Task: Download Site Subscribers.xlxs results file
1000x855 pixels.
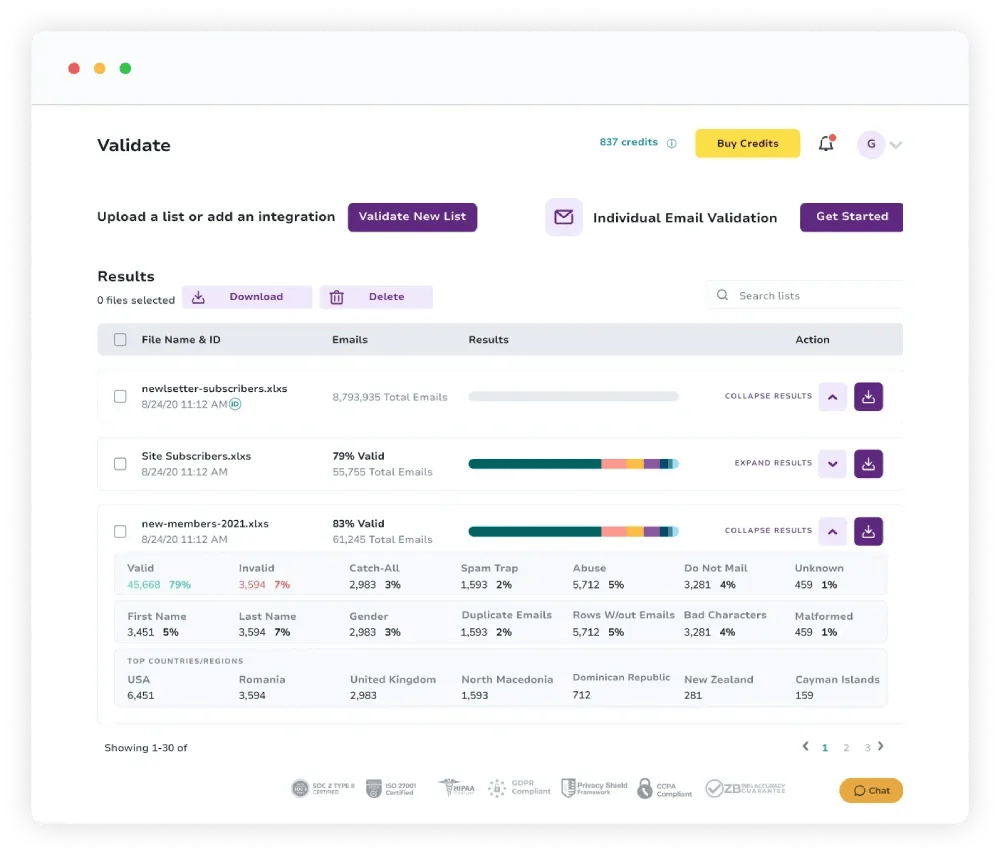Action: click(868, 464)
